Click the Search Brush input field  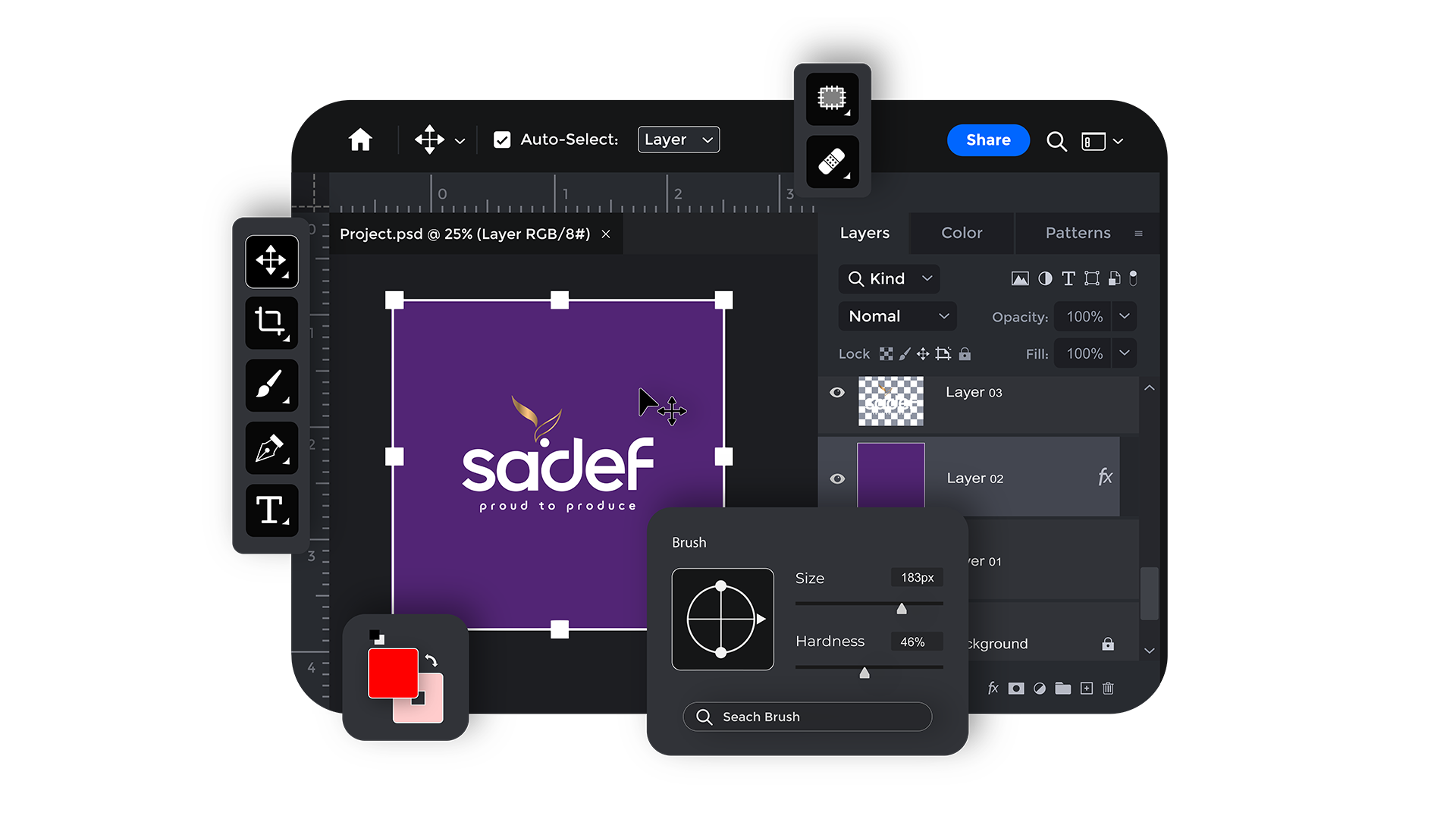click(x=807, y=717)
